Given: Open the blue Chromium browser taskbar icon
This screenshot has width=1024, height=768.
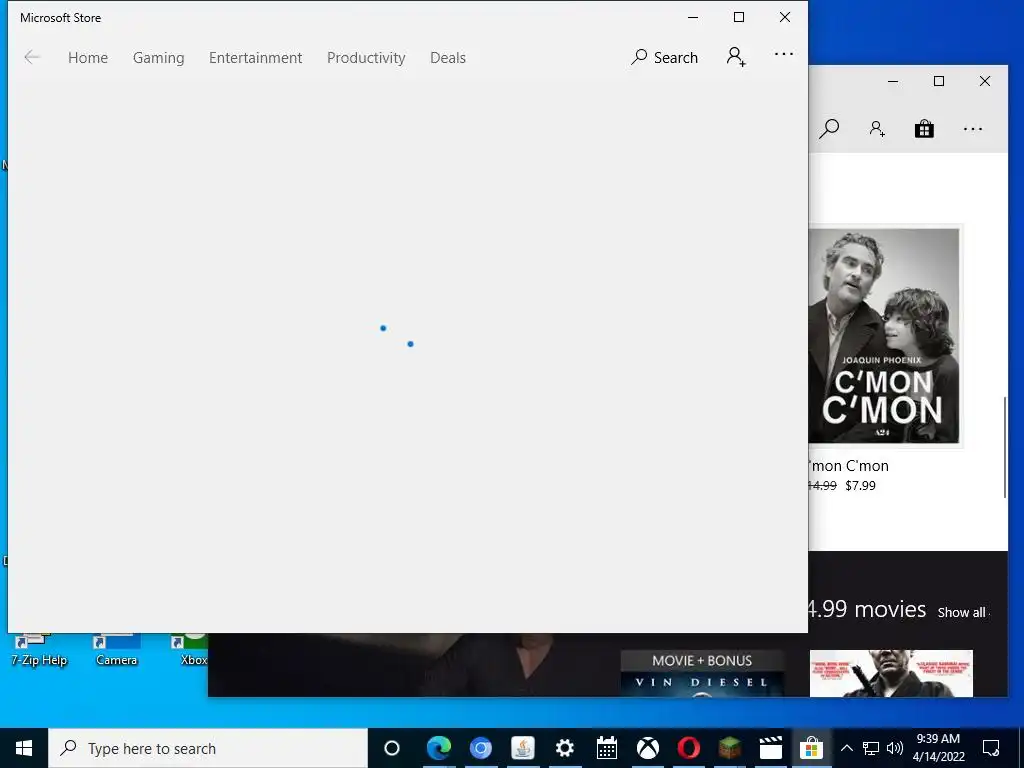Looking at the screenshot, I should (x=481, y=748).
